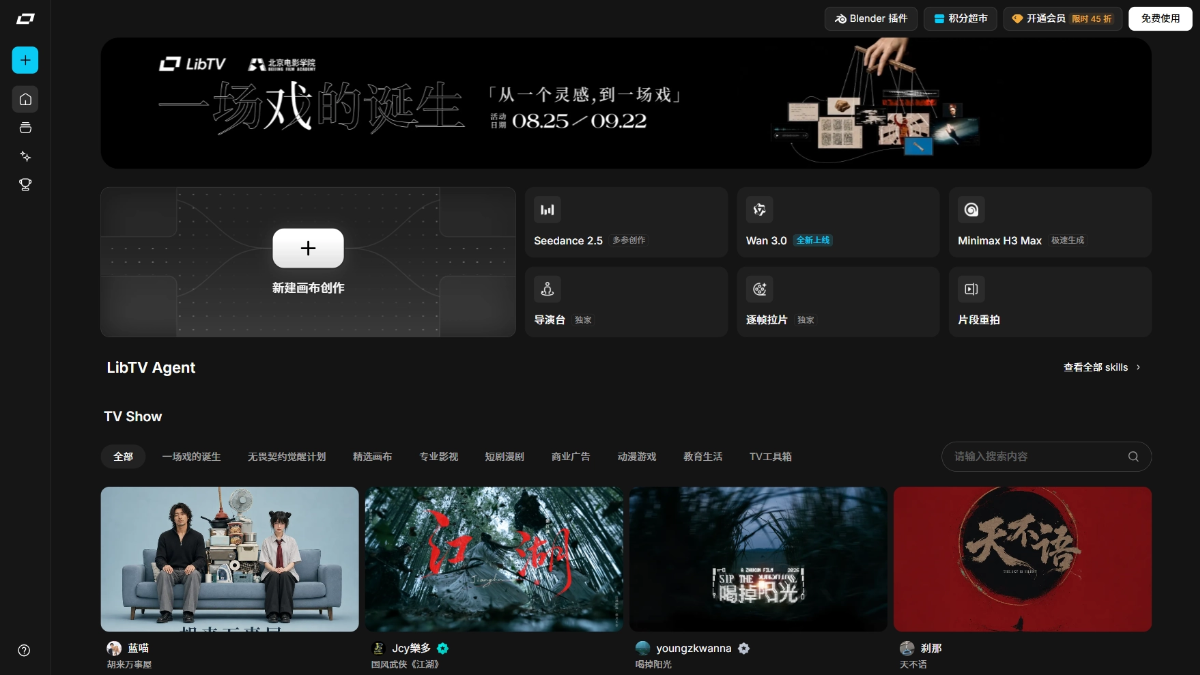Select the 短剧漫剧 tab

click(504, 457)
